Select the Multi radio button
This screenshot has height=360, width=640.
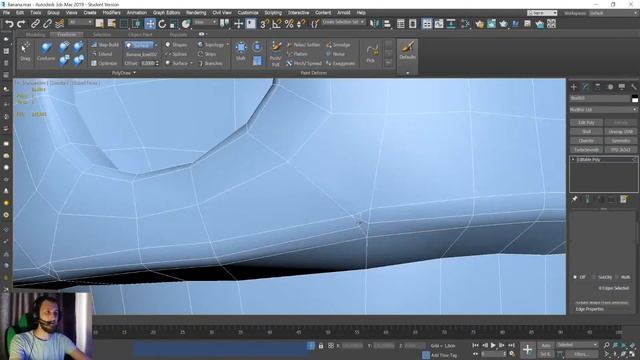(x=617, y=277)
